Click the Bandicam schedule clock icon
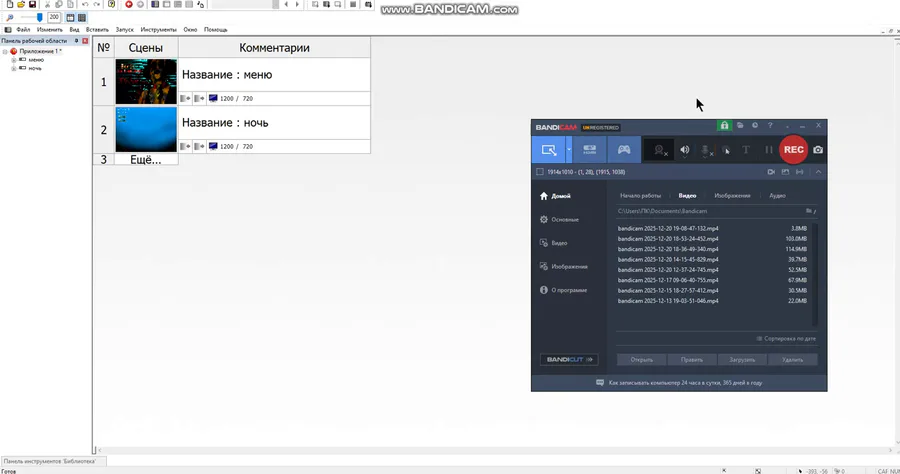 tap(755, 125)
